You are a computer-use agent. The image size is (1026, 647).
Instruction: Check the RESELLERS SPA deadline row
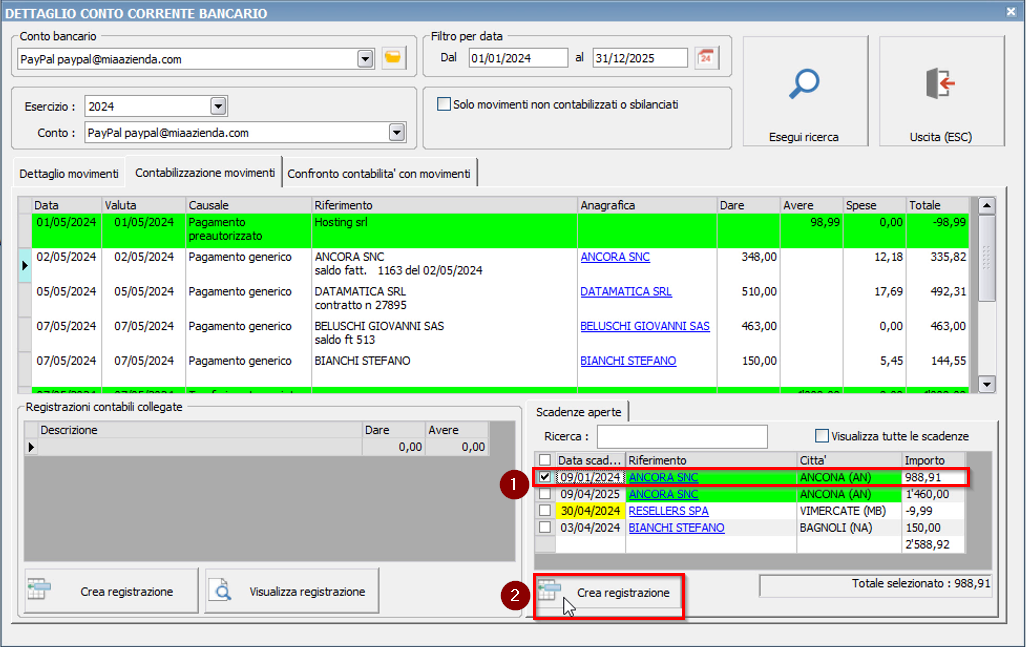545,510
